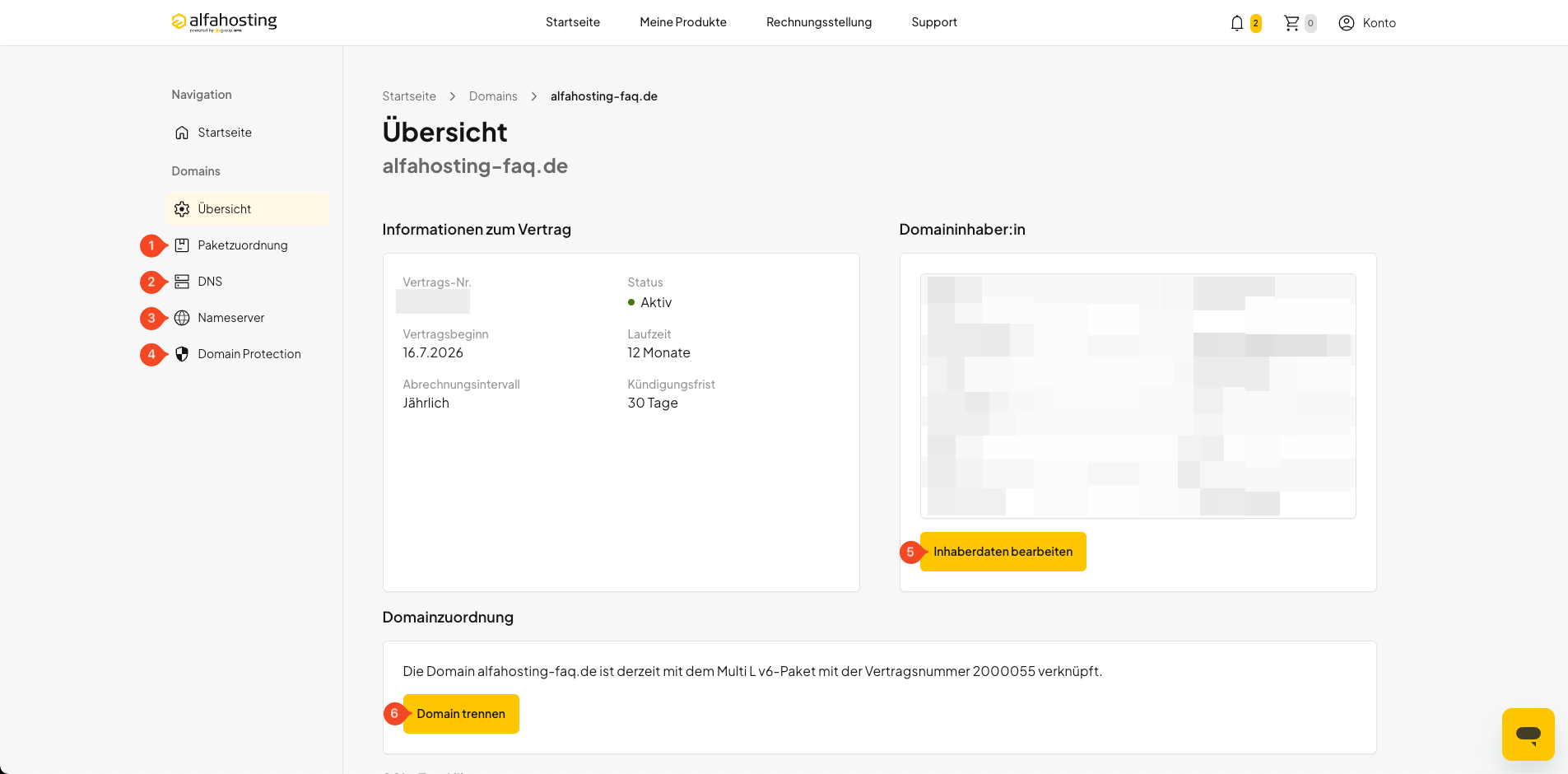This screenshot has height=774, width=1568.
Task: Click the Konto user avatar icon
Action: coord(1347,23)
